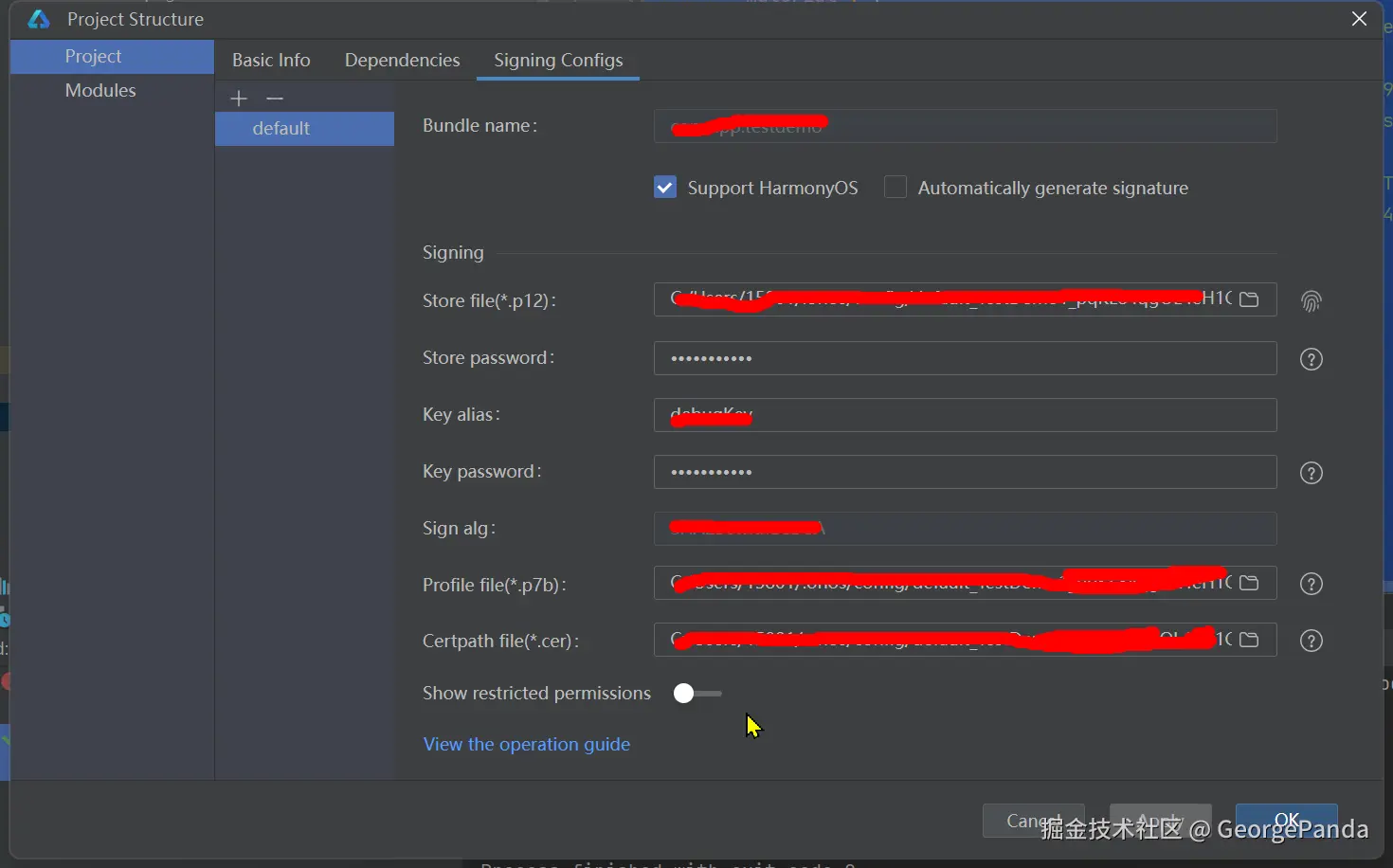The width and height of the screenshot is (1393, 868).
Task: Open help for Store password
Action: (x=1311, y=359)
